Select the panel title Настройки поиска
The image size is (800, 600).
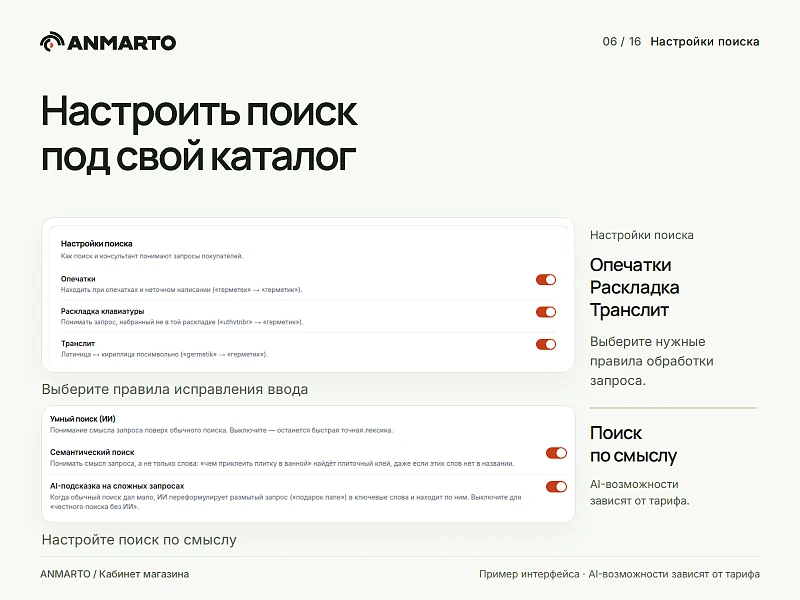tap(96, 243)
